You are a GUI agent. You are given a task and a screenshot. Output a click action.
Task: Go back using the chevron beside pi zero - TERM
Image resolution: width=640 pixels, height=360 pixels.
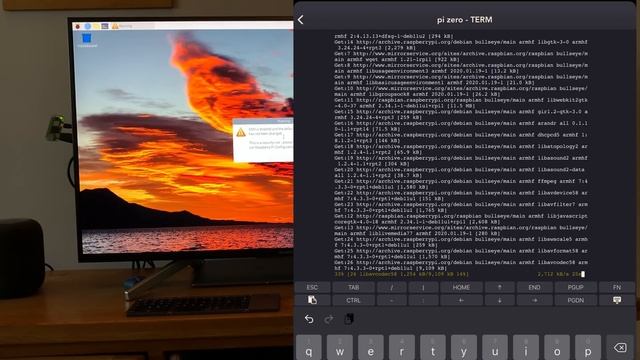click(x=301, y=20)
